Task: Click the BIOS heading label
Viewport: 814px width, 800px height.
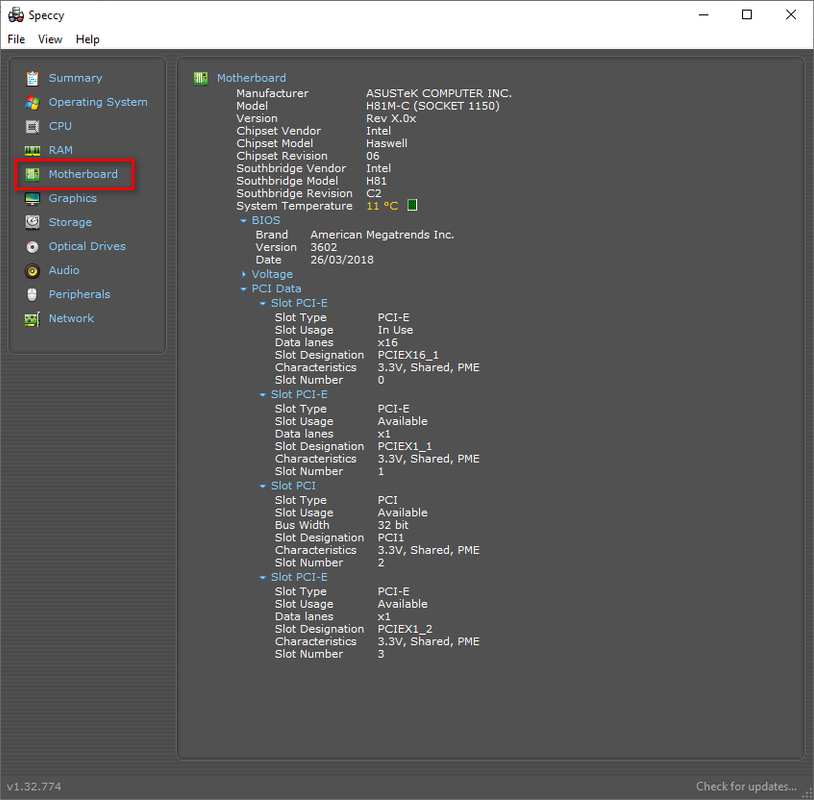Action: pyautogui.click(x=266, y=220)
